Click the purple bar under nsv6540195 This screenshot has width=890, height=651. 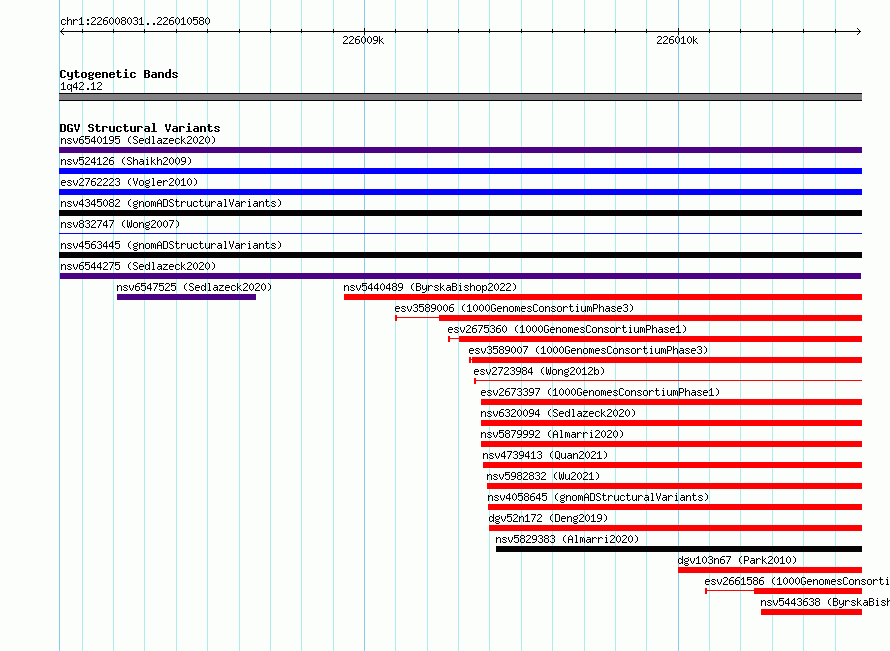tap(460, 150)
